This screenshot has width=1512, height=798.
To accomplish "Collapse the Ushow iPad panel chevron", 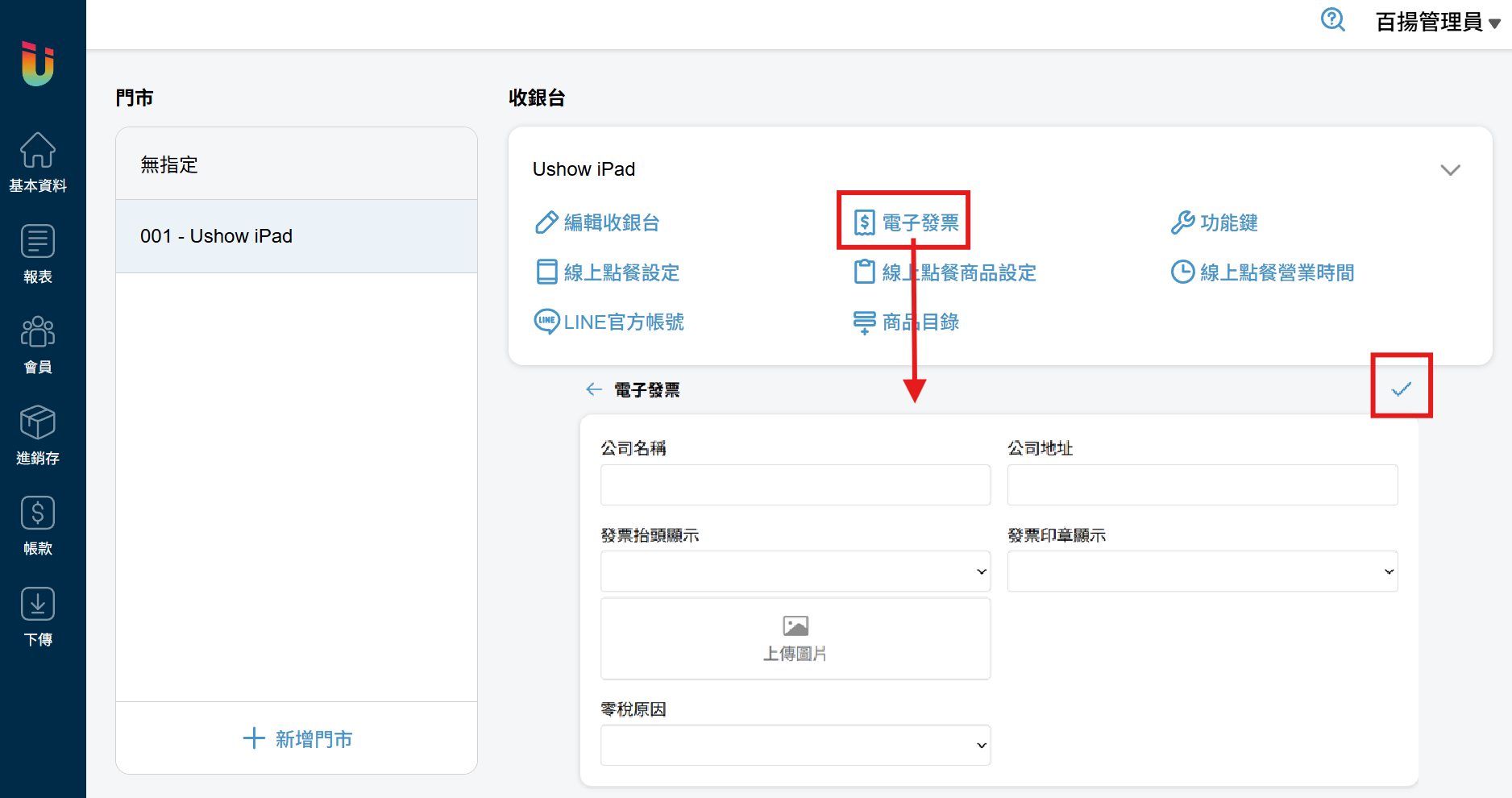I will 1450,170.
